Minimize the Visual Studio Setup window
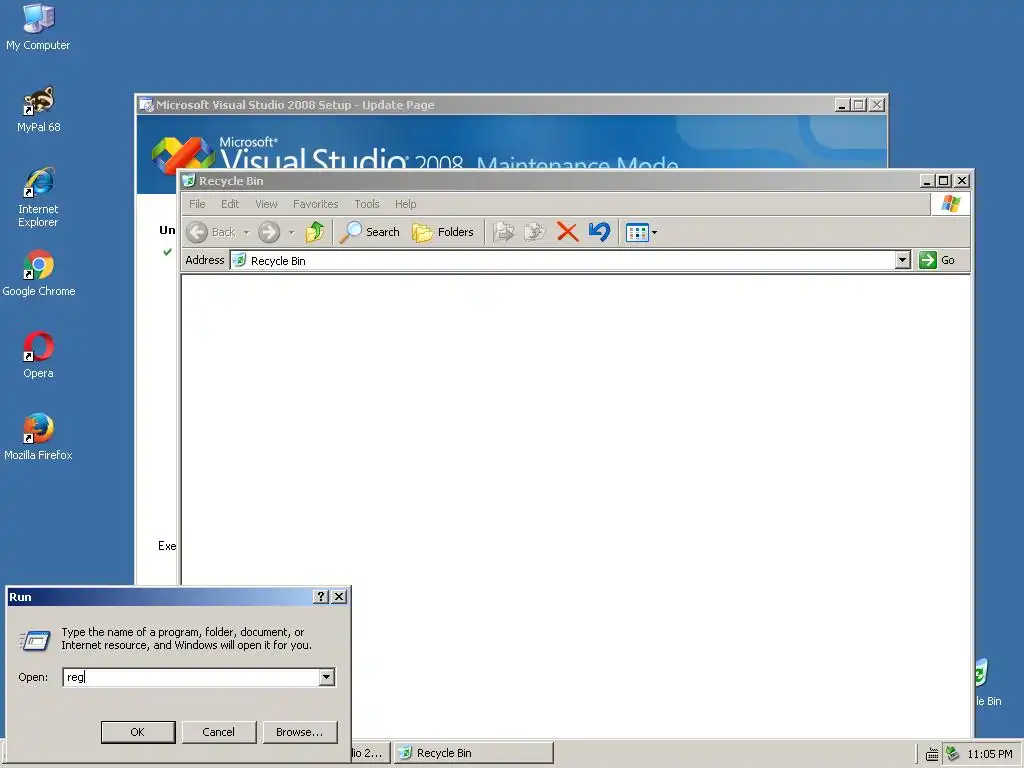 click(842, 104)
